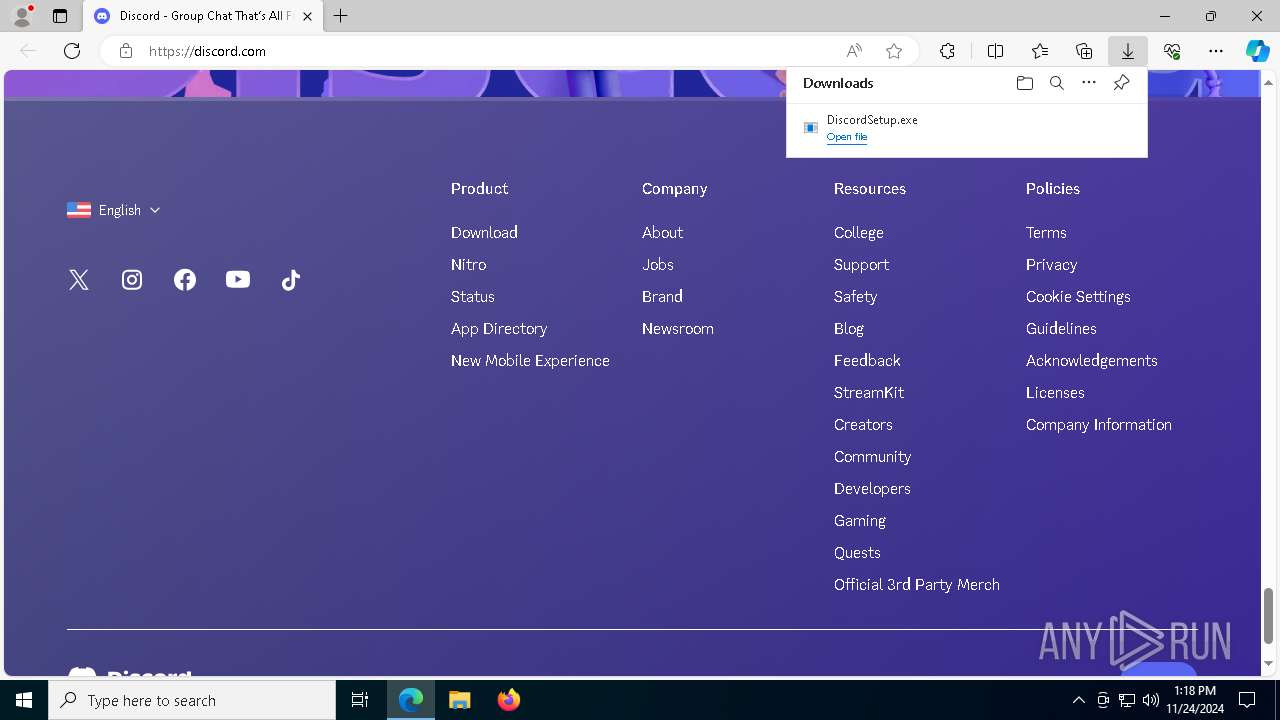Image resolution: width=1280 pixels, height=720 pixels.
Task: Open Official 3rd Party Merch link
Action: (917, 584)
